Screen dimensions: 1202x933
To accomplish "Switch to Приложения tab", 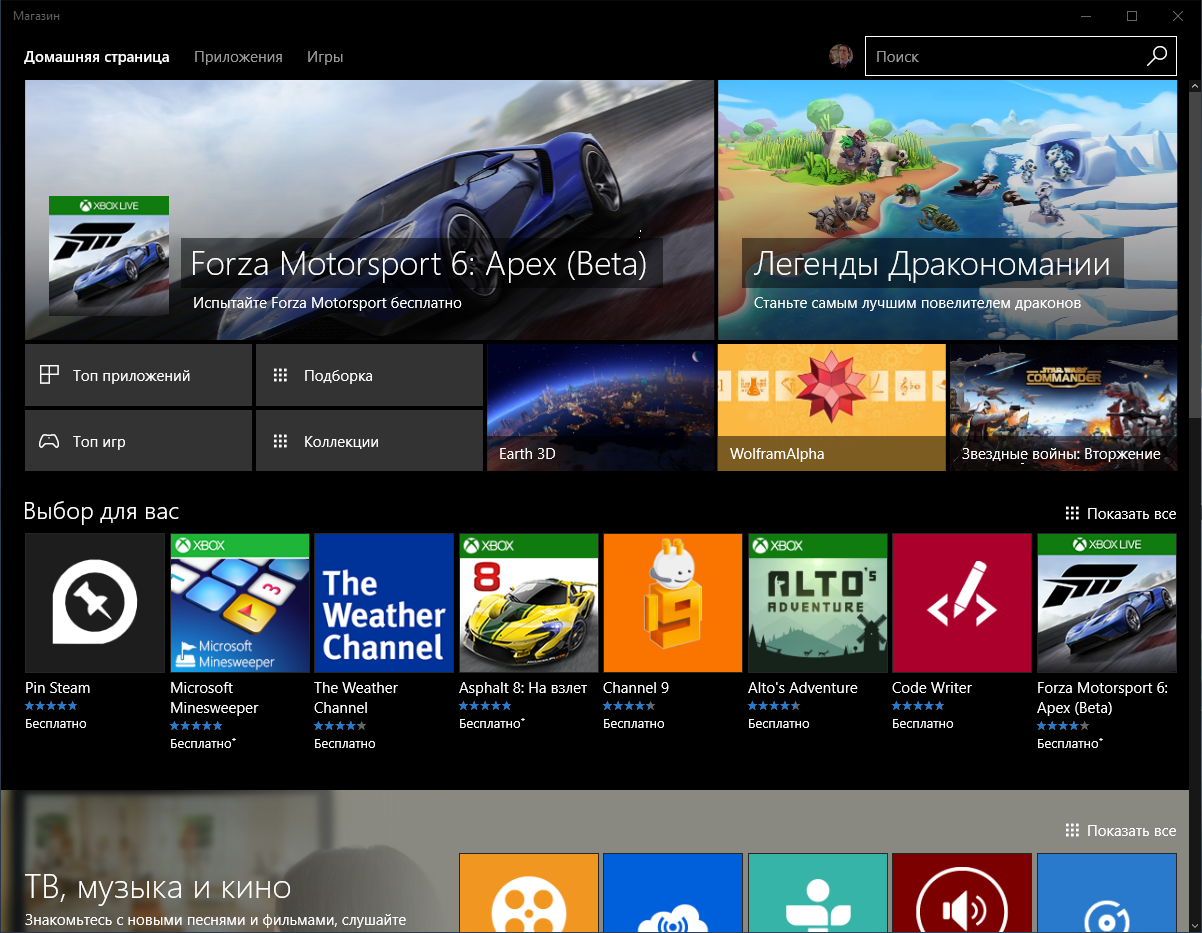I will 238,57.
